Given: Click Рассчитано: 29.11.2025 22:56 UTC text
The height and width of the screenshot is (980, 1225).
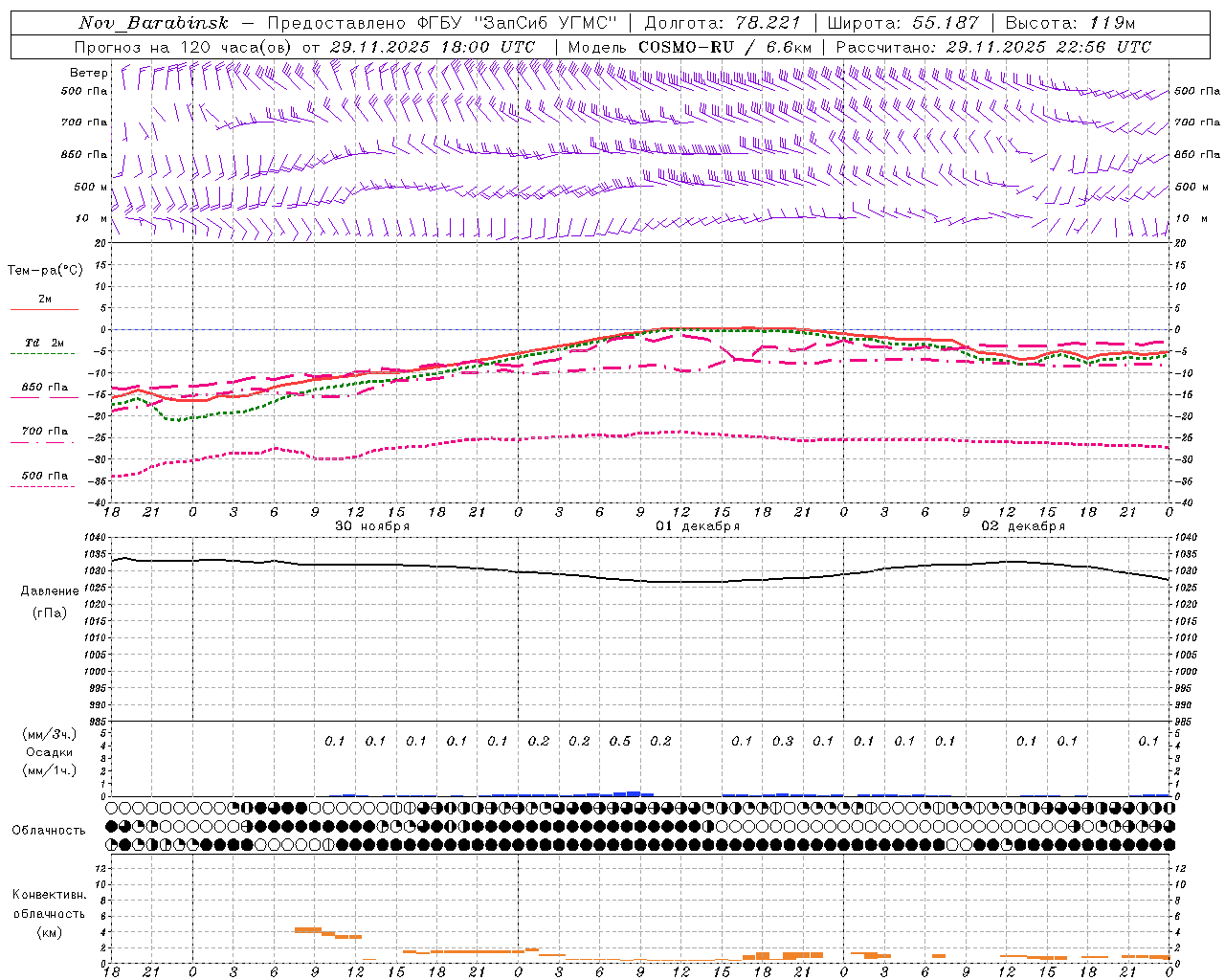Looking at the screenshot, I should coord(993,47).
